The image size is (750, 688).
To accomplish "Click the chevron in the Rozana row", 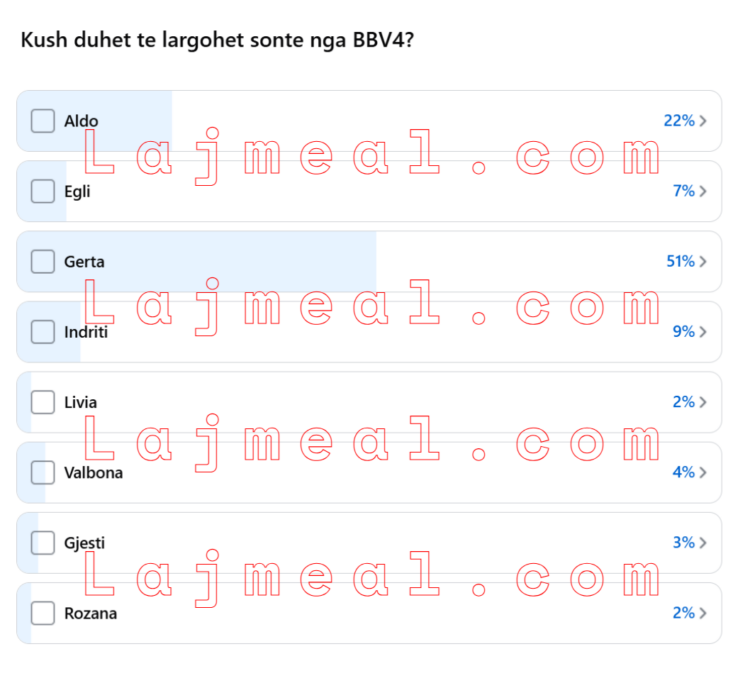I will click(703, 613).
